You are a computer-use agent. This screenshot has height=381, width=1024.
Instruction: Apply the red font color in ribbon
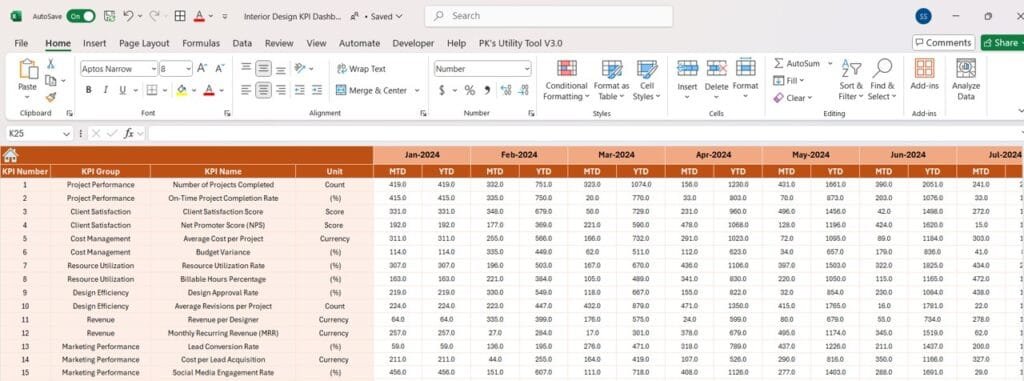pyautogui.click(x=209, y=90)
